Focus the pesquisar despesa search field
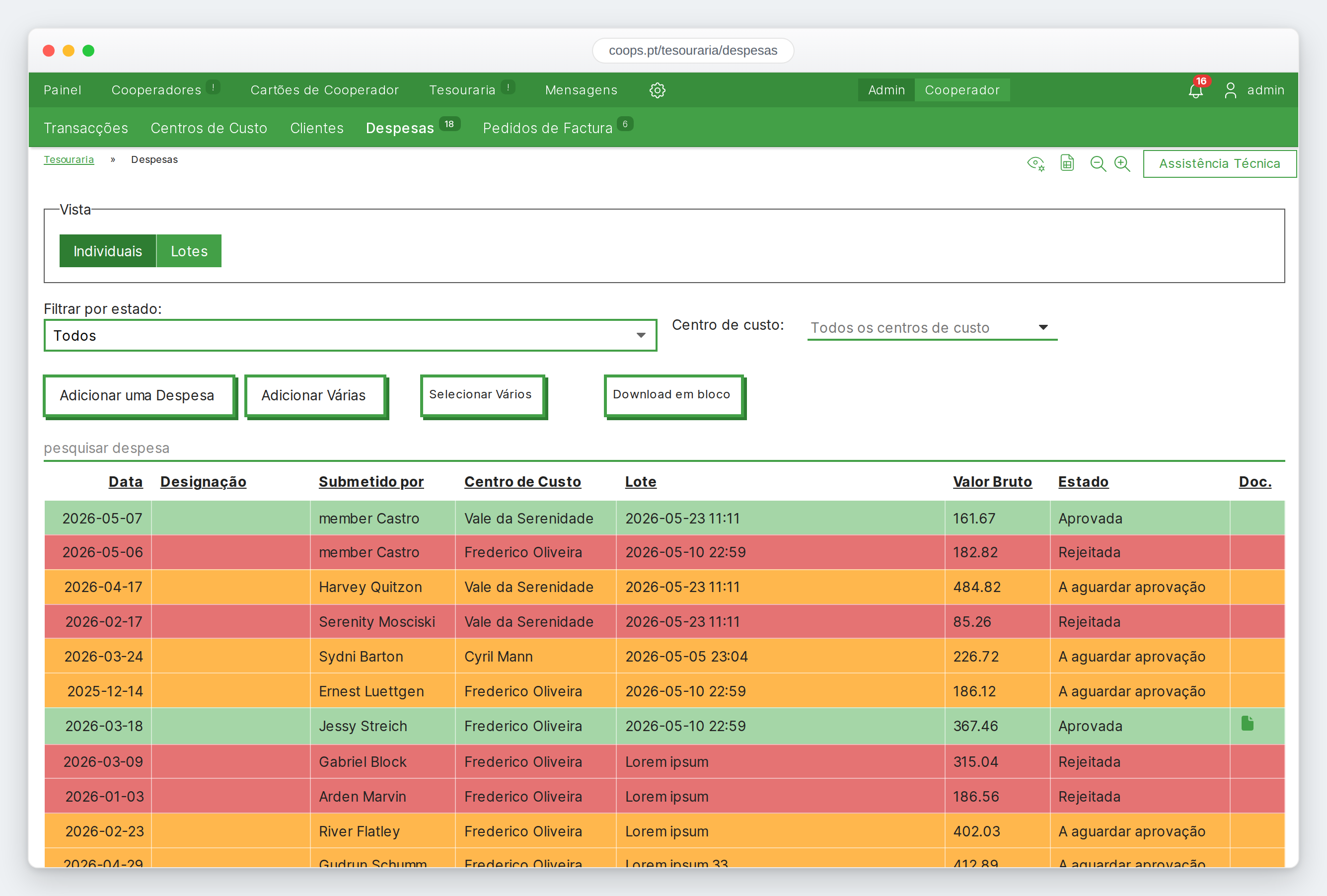 pyautogui.click(x=663, y=448)
